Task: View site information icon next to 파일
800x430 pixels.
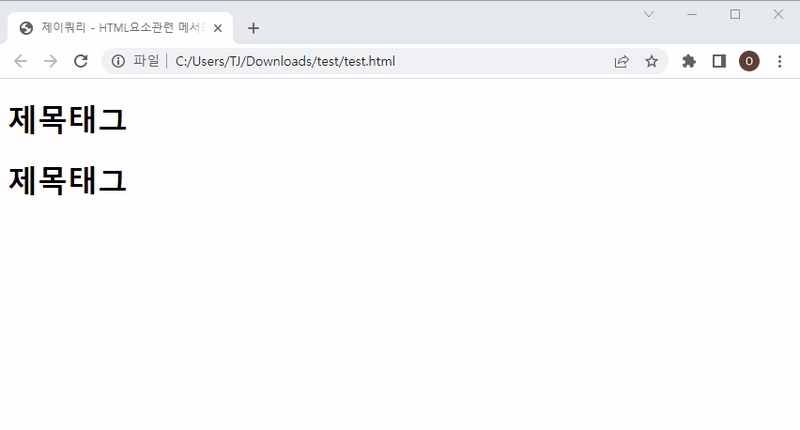Action: click(x=118, y=61)
